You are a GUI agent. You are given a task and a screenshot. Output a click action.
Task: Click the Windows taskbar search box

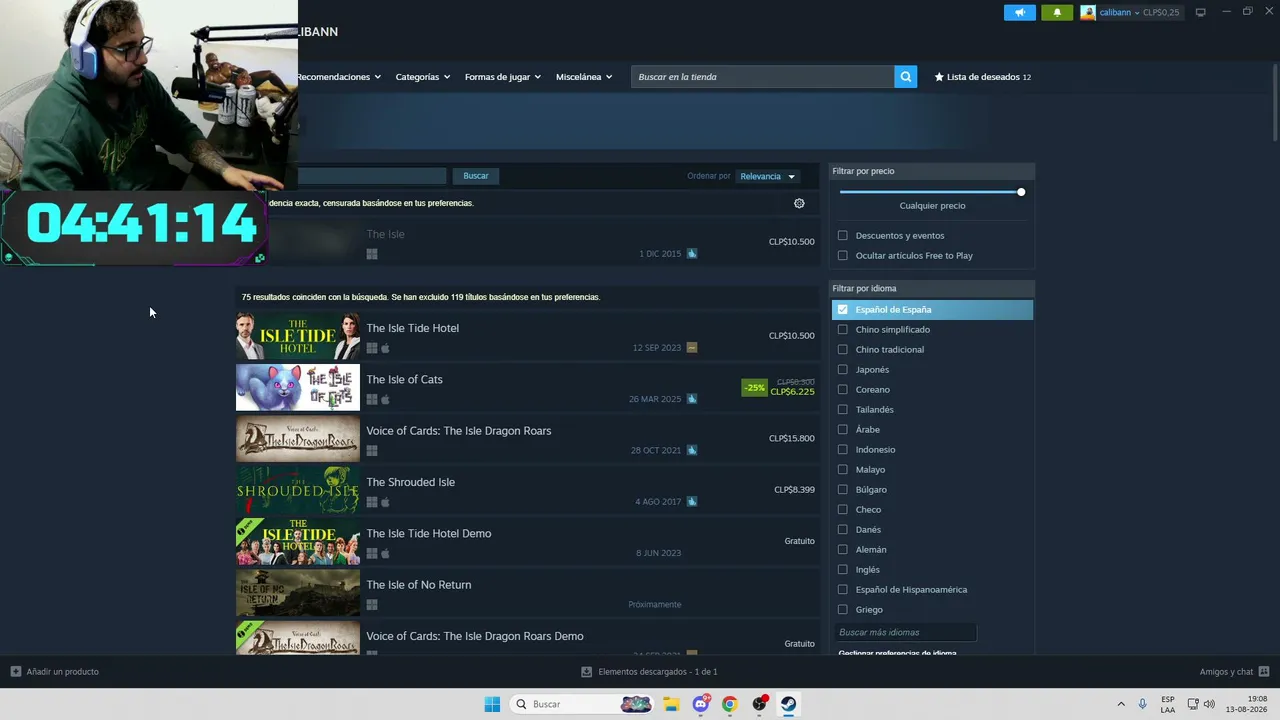(583, 704)
